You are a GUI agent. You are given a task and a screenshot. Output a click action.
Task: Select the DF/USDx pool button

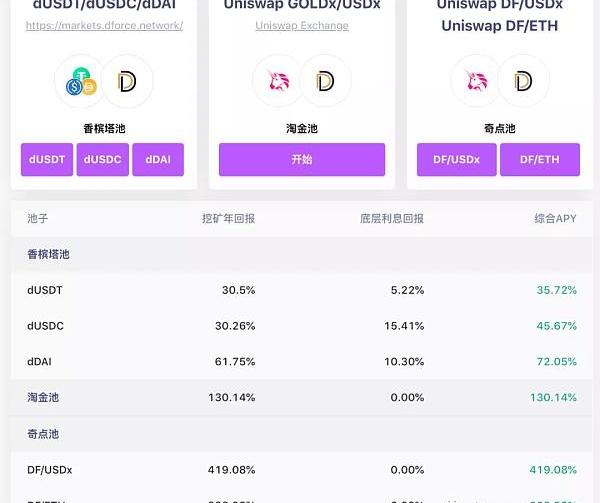[x=455, y=160]
